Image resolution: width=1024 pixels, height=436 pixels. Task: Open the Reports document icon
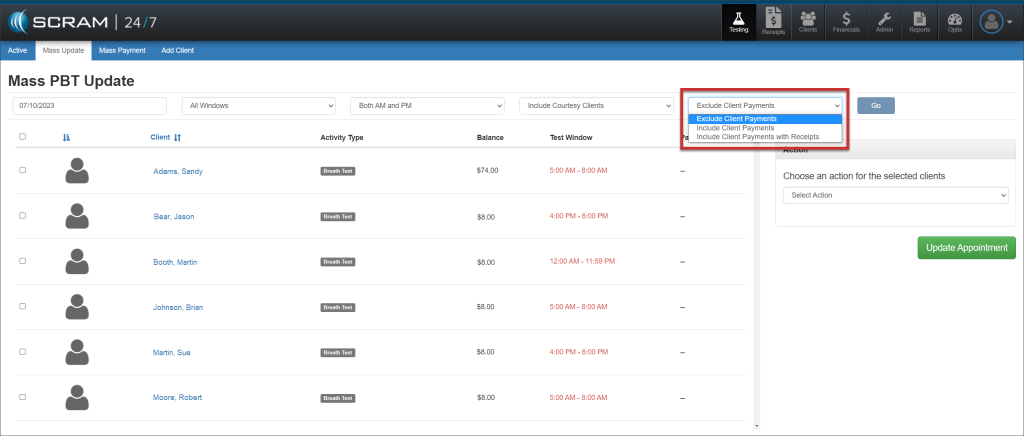coord(919,20)
